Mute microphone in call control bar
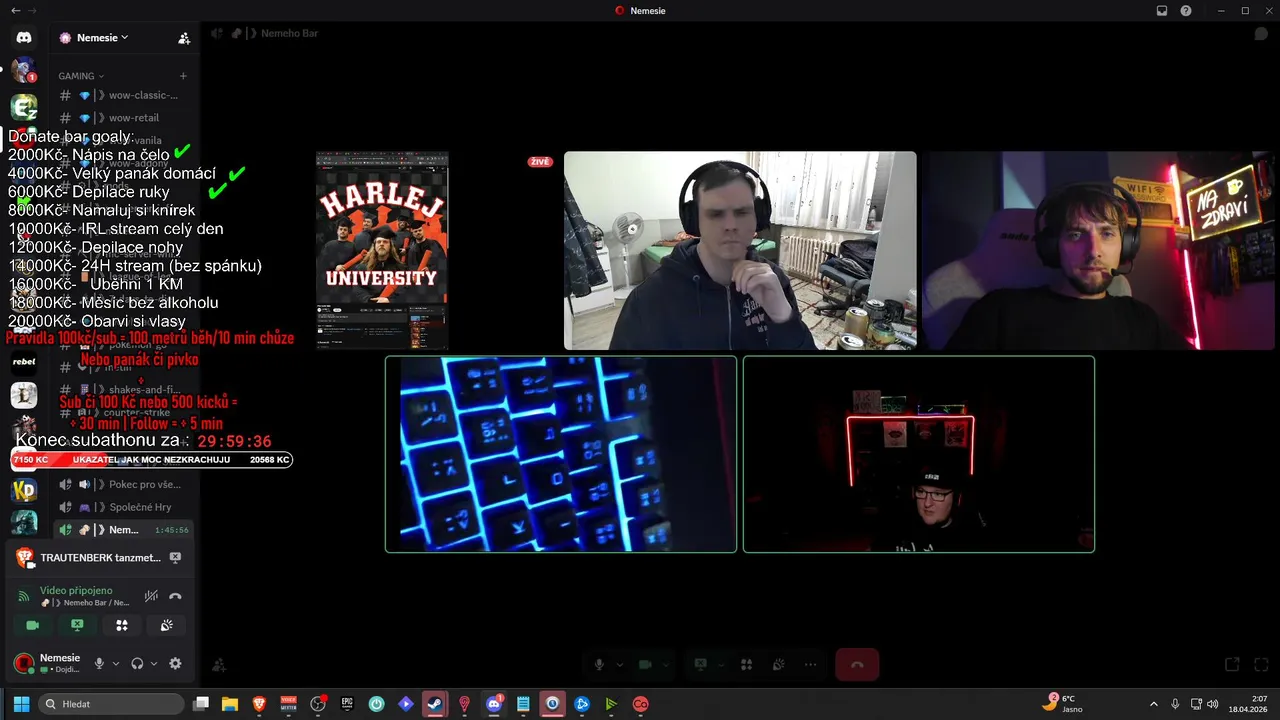Viewport: 1280px width, 720px height. point(599,664)
